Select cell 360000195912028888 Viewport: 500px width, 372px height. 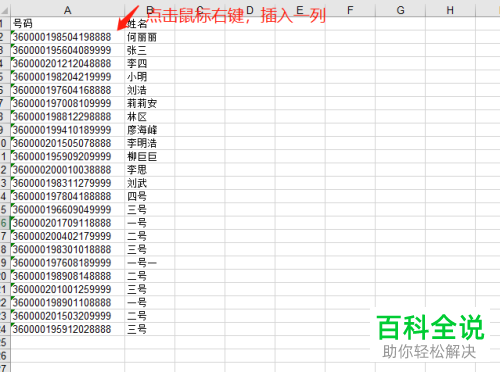pyautogui.click(x=67, y=329)
